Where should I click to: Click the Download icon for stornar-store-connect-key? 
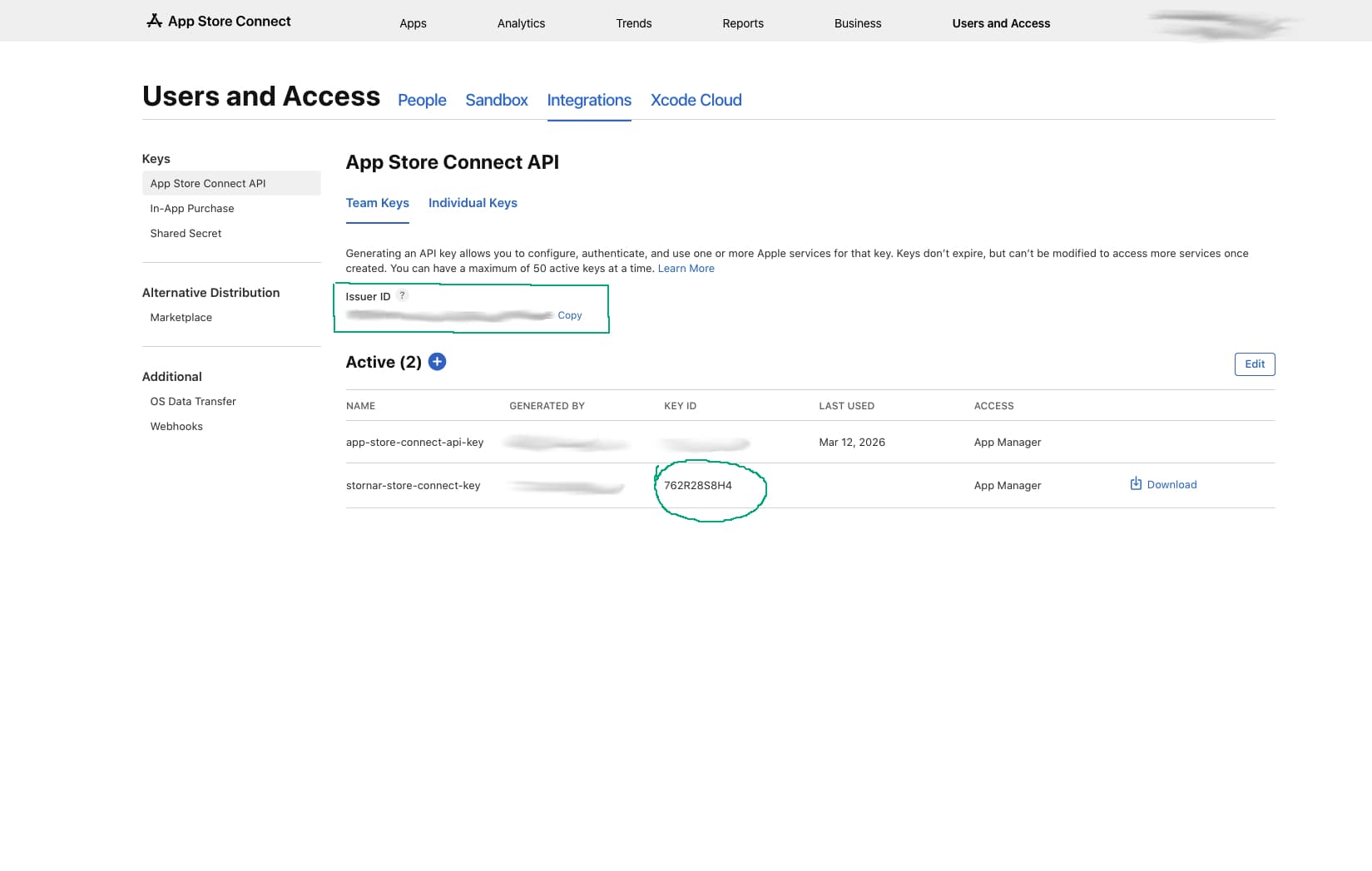coord(1136,484)
